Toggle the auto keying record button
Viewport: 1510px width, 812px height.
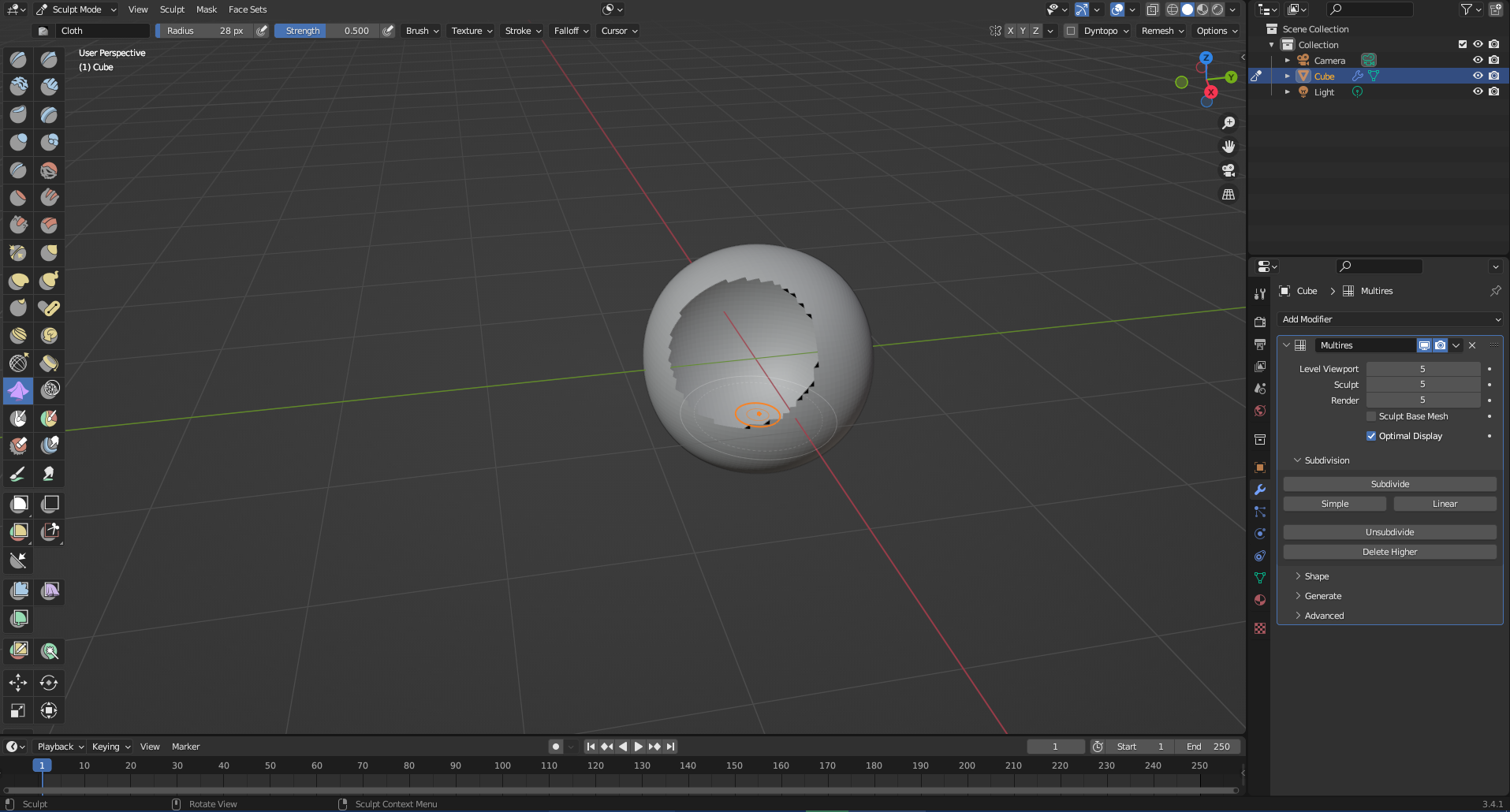(x=556, y=747)
